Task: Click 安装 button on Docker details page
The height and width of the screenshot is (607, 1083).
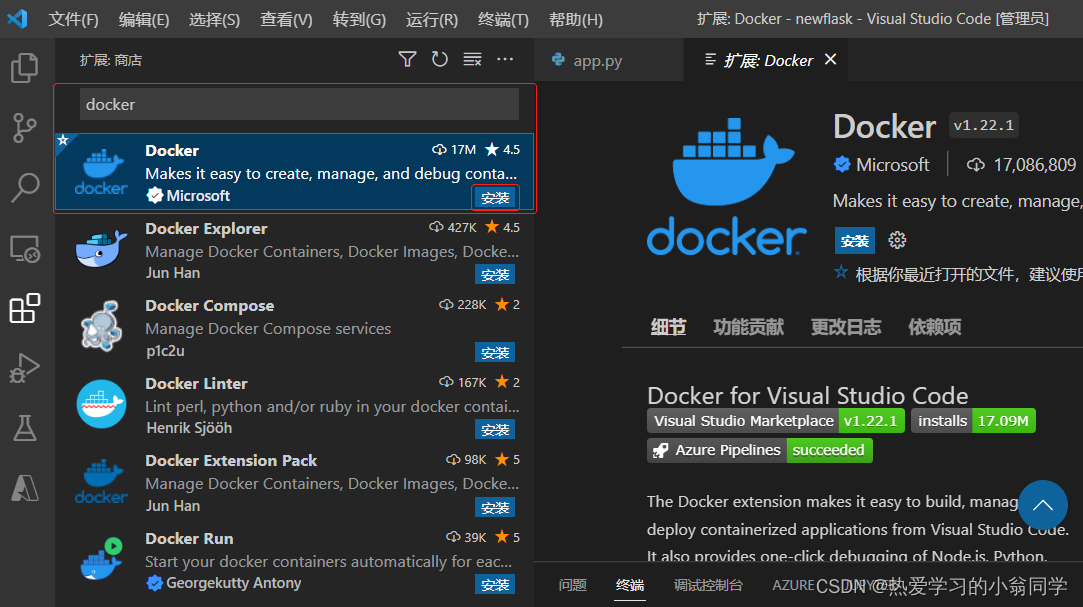Action: click(x=854, y=240)
